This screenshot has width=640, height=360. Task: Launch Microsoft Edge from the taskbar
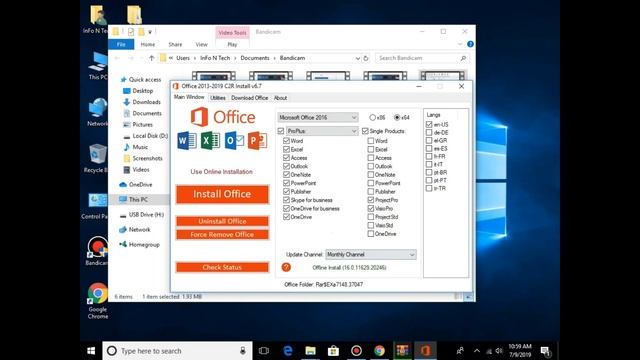coord(287,351)
